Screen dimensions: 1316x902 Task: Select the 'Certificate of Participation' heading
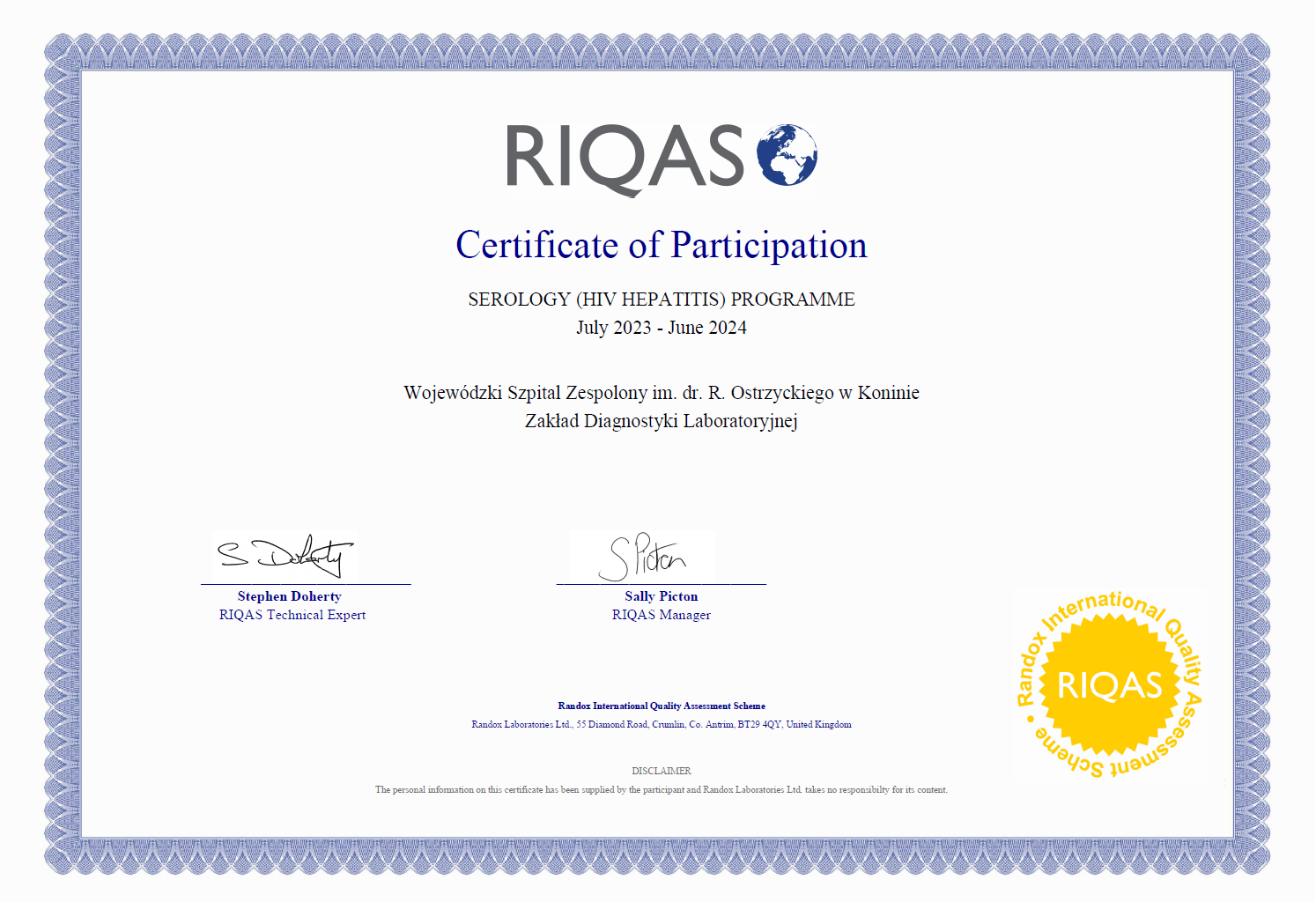tap(662, 245)
